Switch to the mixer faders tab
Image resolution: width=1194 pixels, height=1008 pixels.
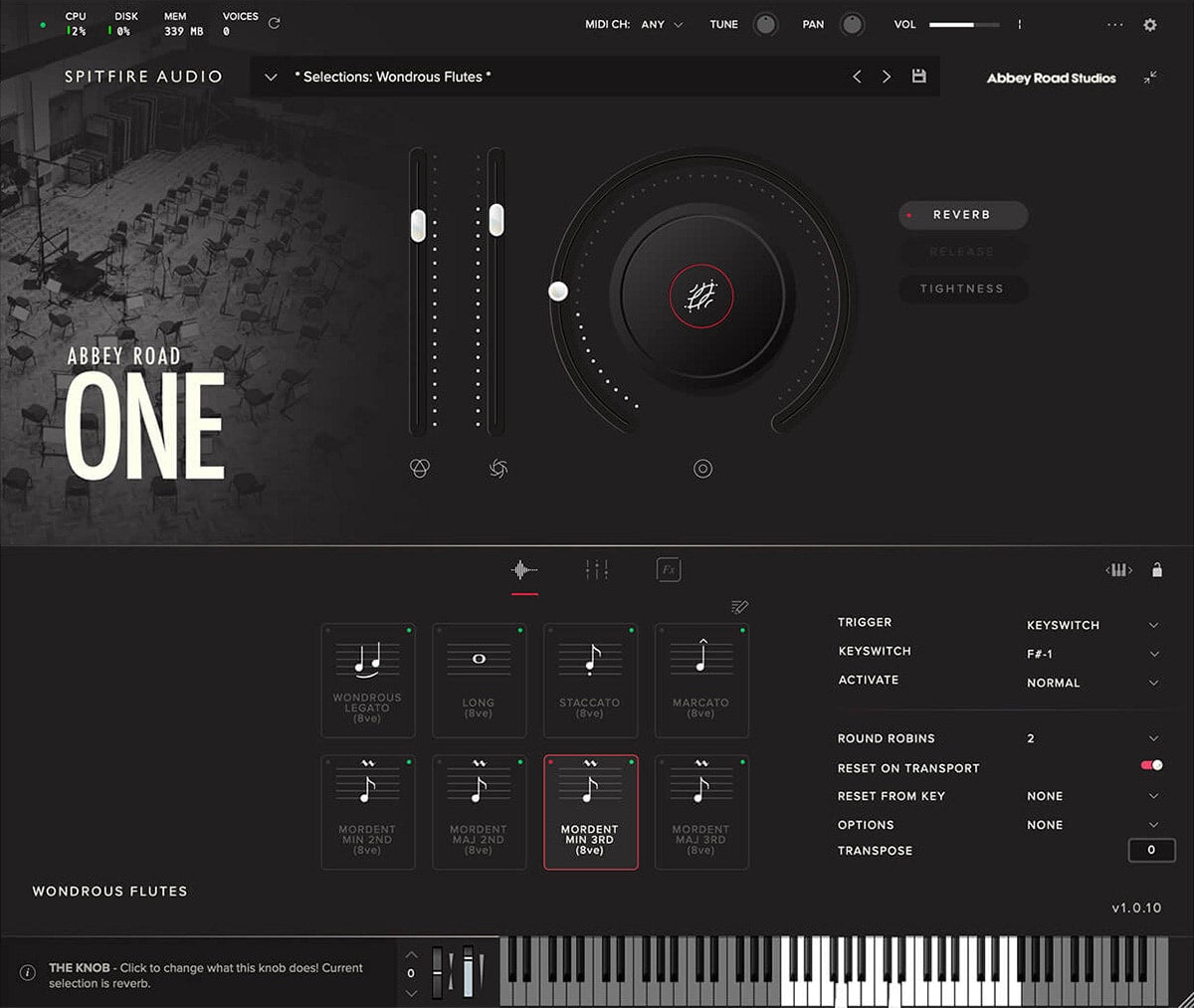point(596,570)
